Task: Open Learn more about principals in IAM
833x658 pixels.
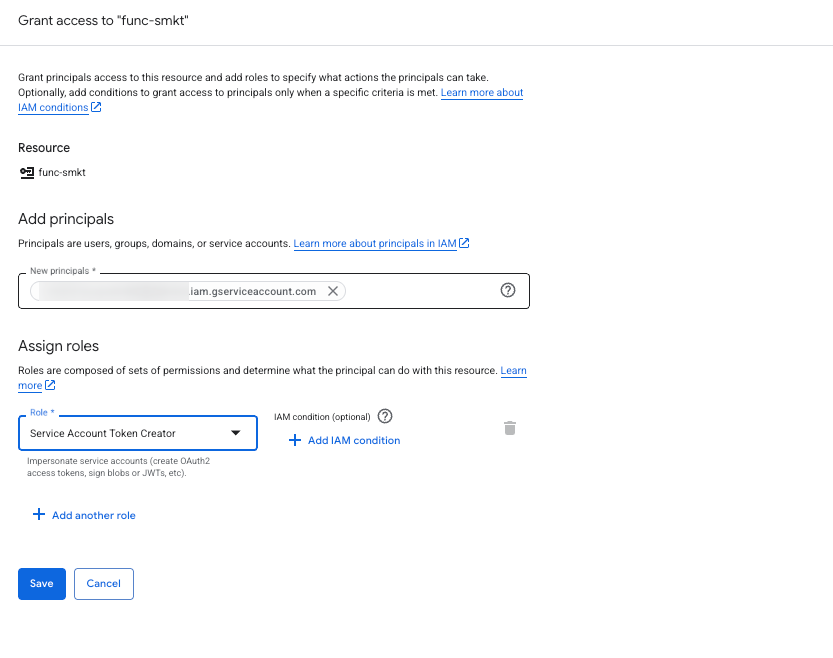Action: pos(374,243)
